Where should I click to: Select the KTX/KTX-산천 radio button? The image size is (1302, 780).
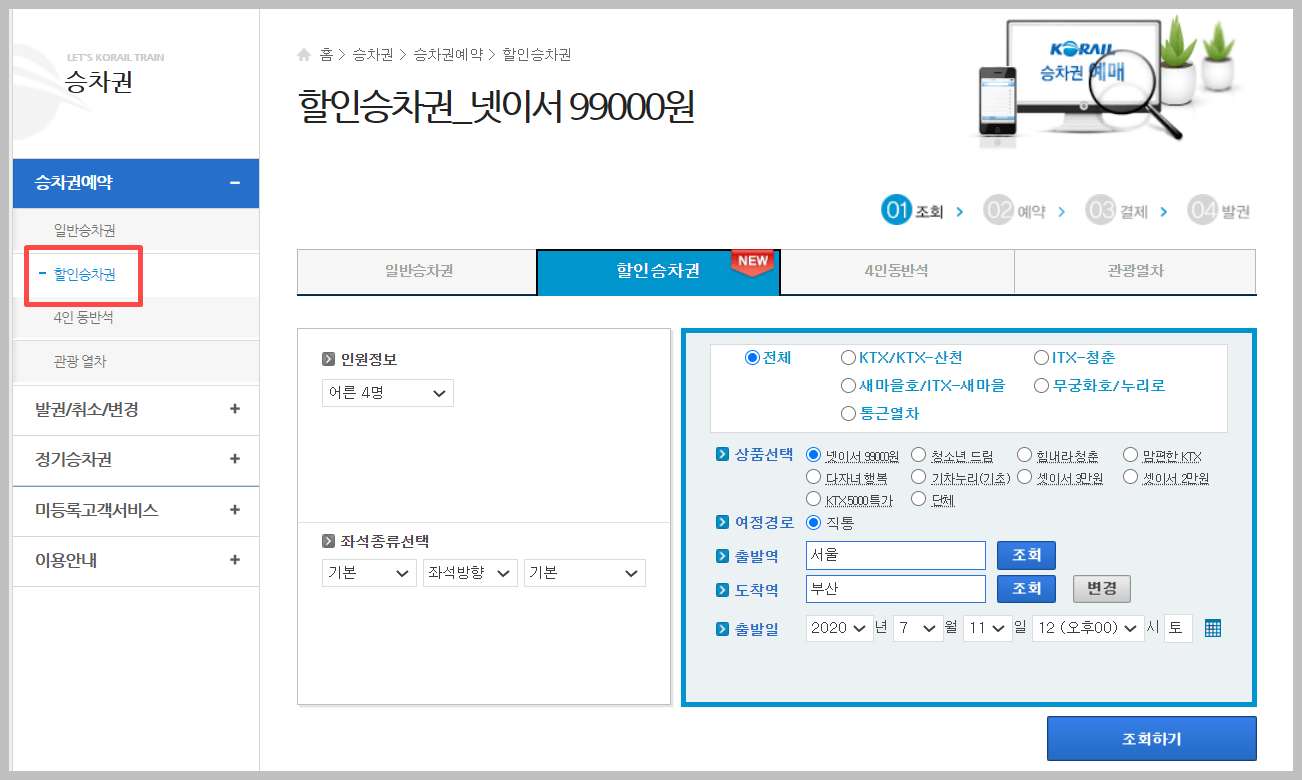[848, 357]
